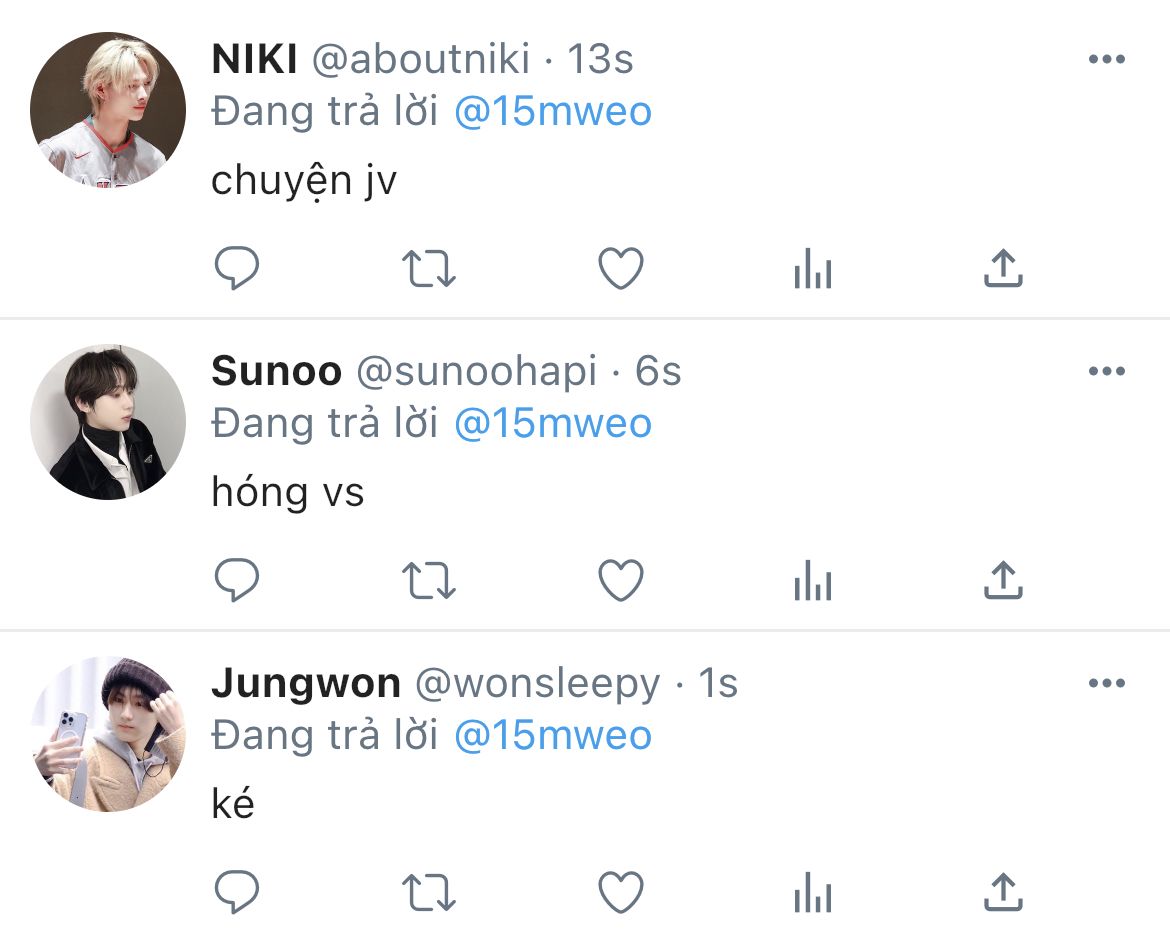Share NIKI's tweet
Viewport: 1170px width, 934px height.
click(1003, 268)
